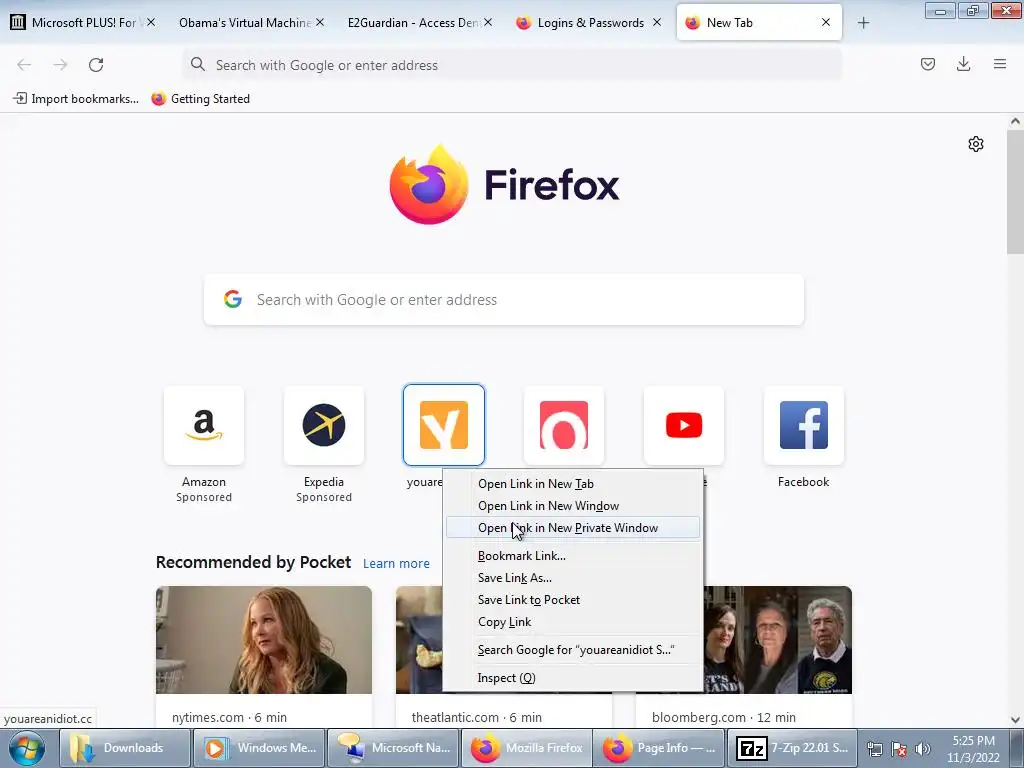Screen dimensions: 1024x768
Task: Open the Save to Pocket toolbar icon
Action: [928, 64]
